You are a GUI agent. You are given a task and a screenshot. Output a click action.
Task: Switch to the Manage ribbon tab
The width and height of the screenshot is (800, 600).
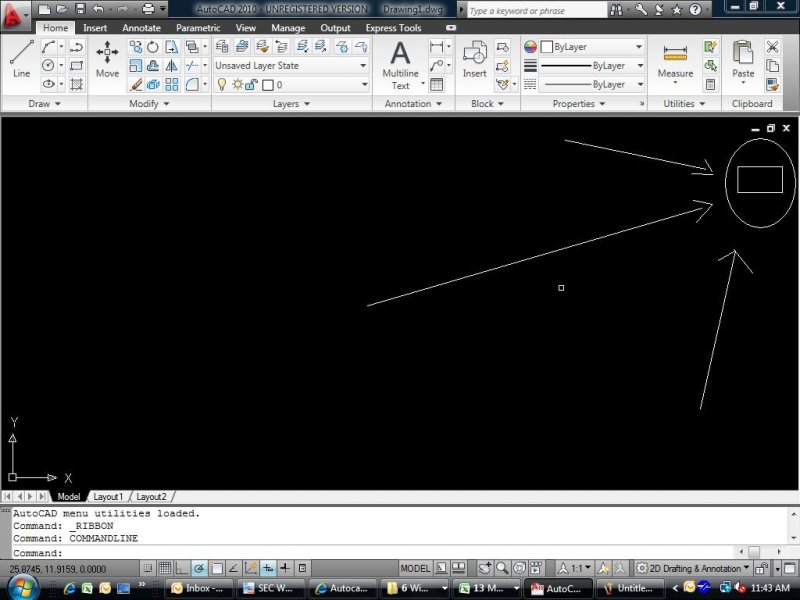tap(288, 28)
